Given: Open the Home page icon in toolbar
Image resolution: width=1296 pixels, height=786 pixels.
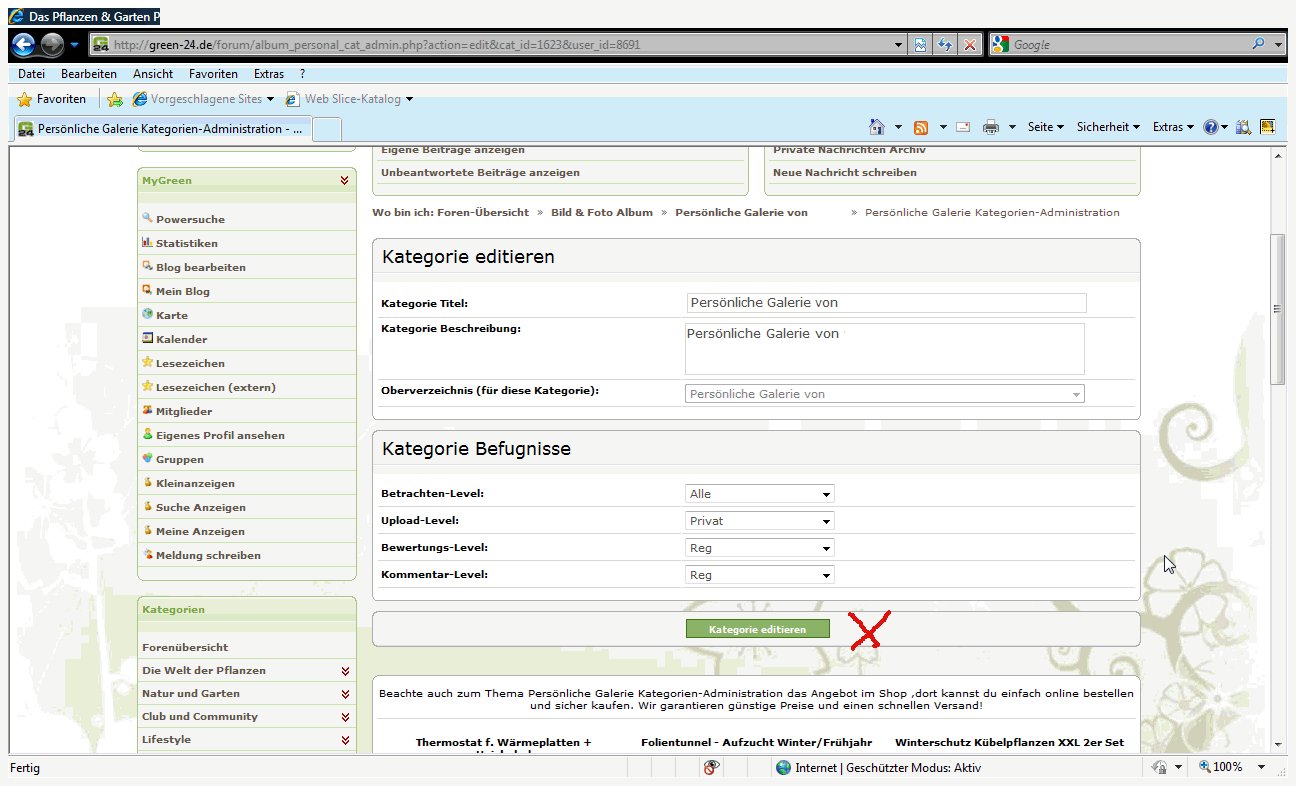Looking at the screenshot, I should [877, 127].
